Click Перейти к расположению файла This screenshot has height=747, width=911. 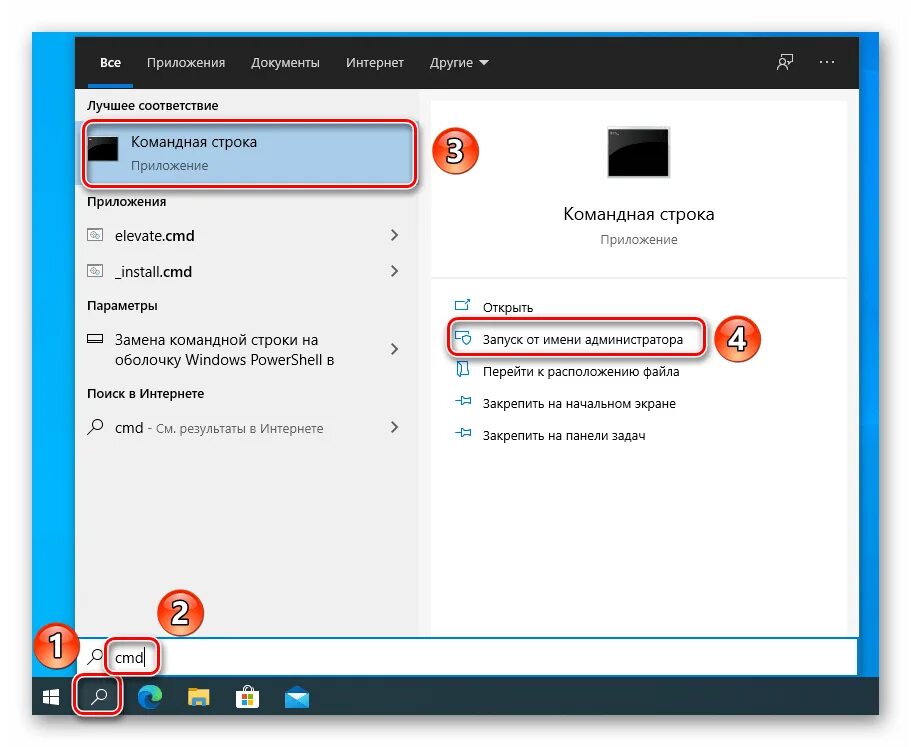click(x=581, y=371)
